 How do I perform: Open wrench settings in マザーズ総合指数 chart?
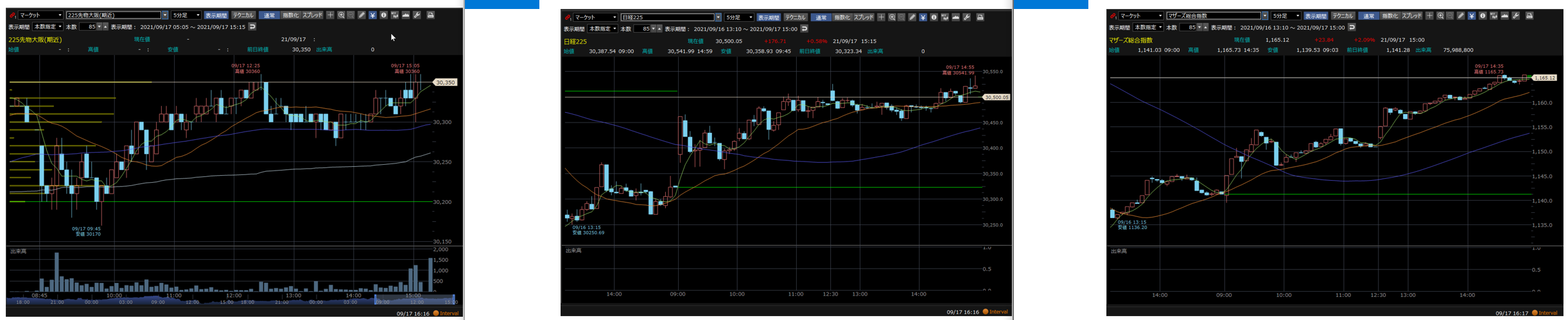coord(1516,15)
